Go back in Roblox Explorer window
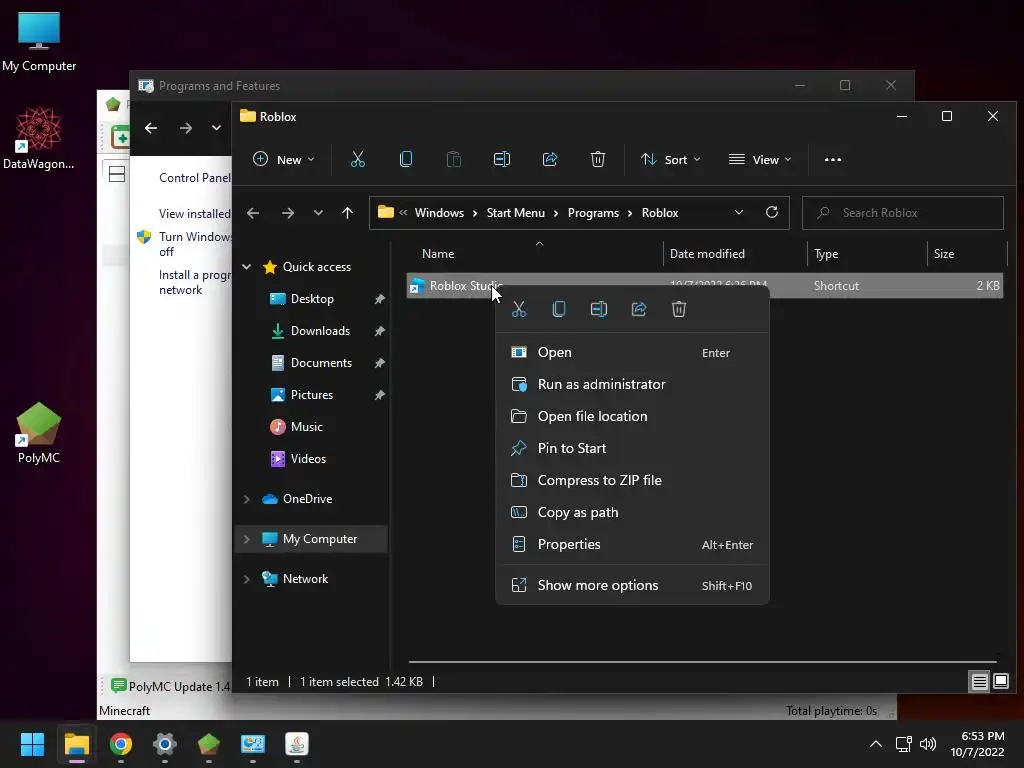The width and height of the screenshot is (1024, 768). 253,213
